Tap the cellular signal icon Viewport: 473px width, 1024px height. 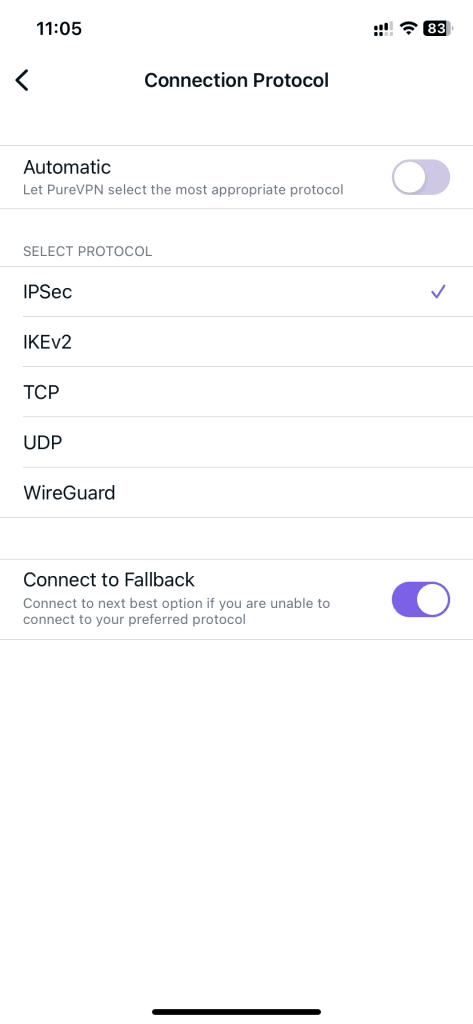[x=383, y=29]
